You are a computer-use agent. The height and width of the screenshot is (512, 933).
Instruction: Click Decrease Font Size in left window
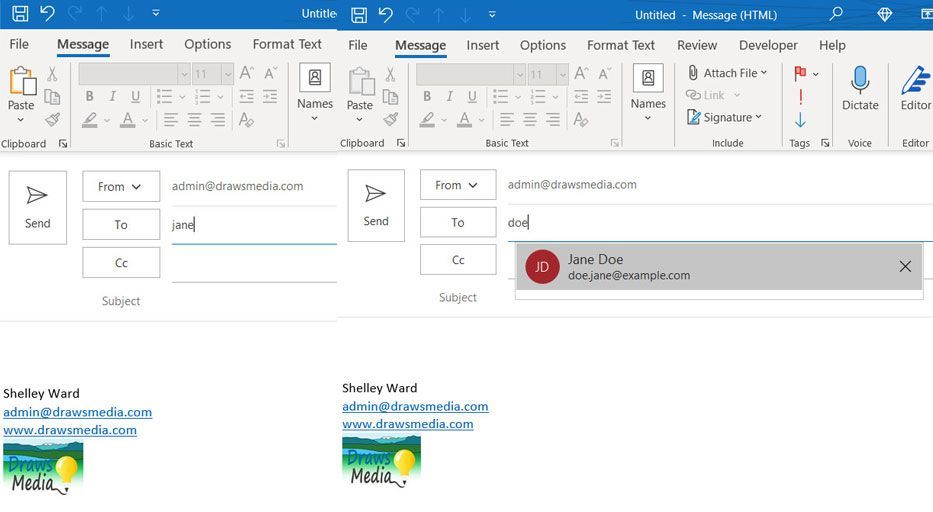271,73
